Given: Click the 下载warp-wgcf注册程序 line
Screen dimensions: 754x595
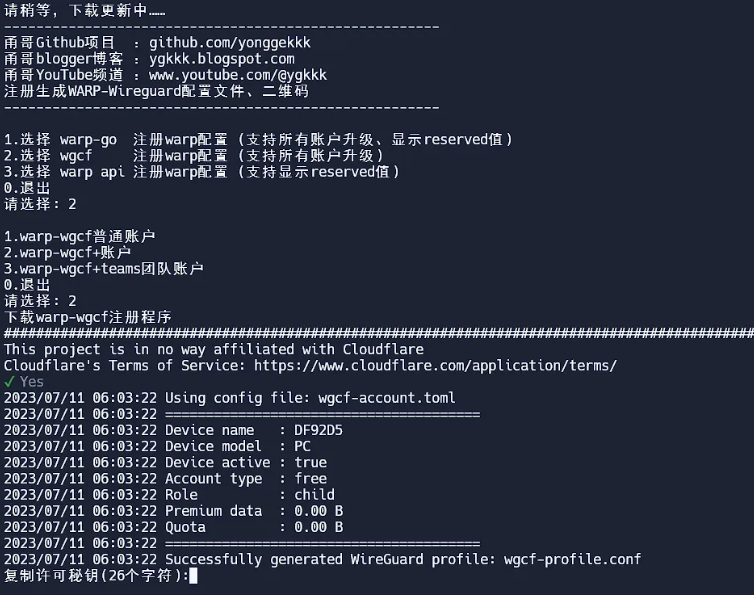Looking at the screenshot, I should pos(88,317).
